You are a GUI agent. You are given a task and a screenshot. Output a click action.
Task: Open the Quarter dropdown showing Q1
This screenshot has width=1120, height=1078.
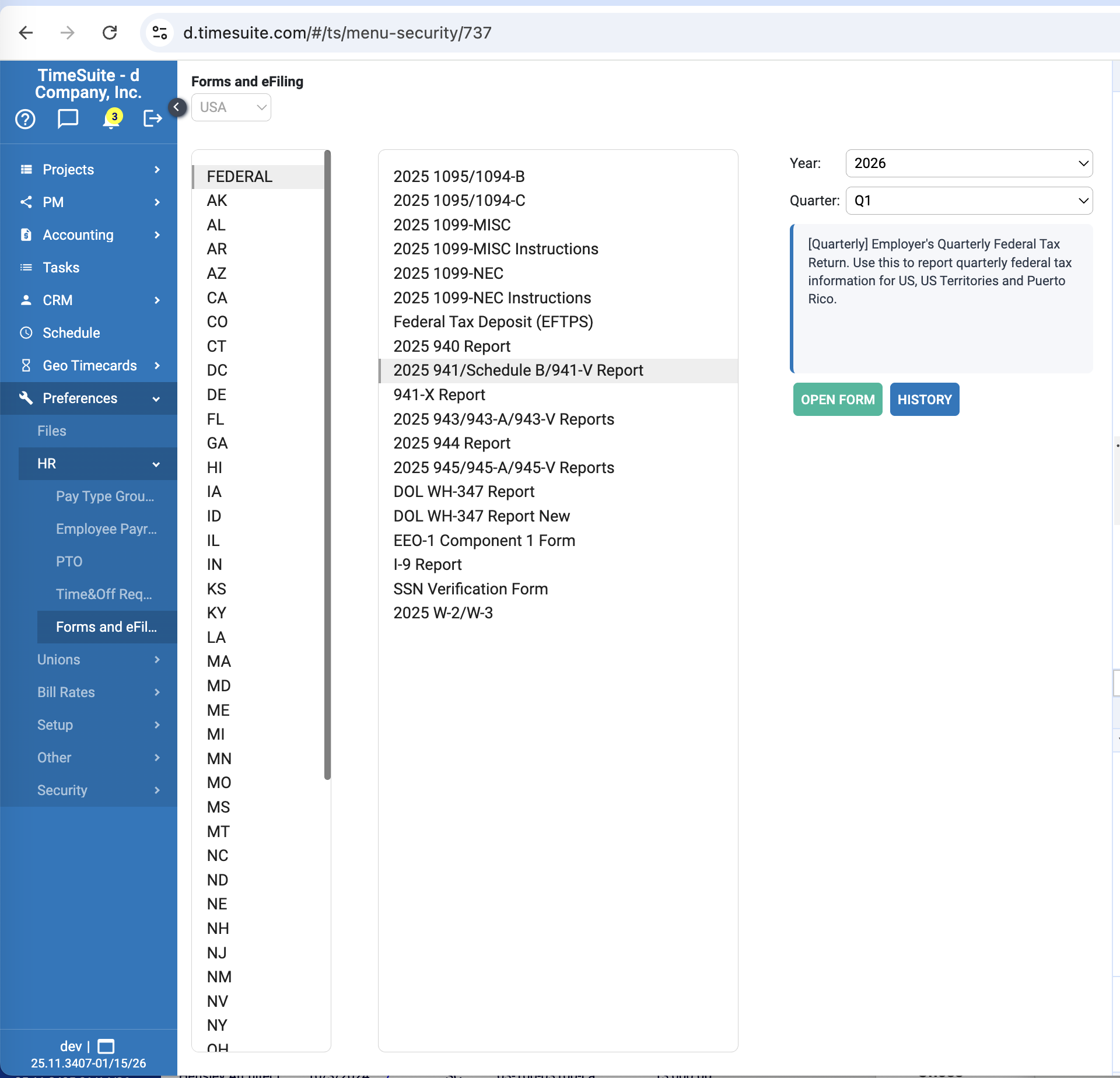[x=968, y=201]
